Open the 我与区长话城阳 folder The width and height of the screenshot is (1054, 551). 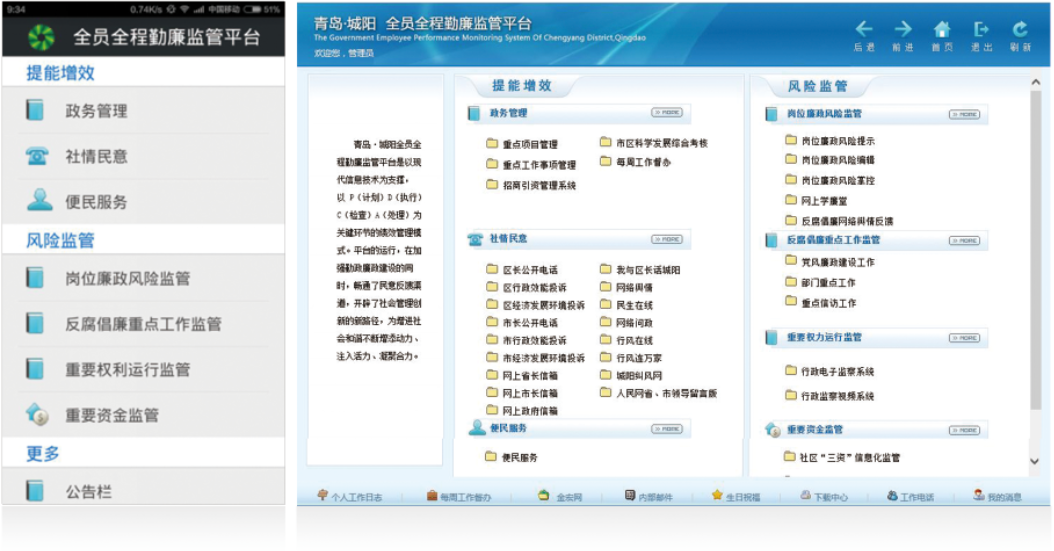(640, 269)
